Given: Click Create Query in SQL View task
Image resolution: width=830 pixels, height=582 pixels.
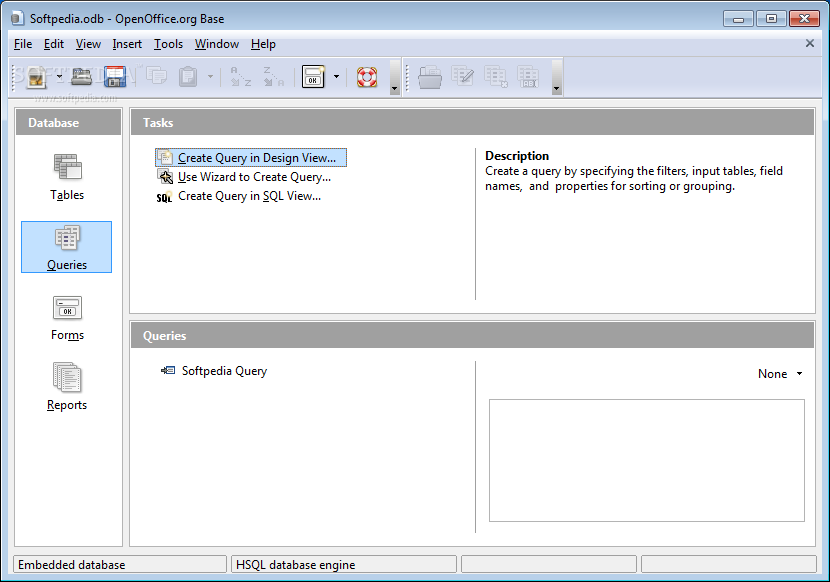Looking at the screenshot, I should [x=239, y=196].
